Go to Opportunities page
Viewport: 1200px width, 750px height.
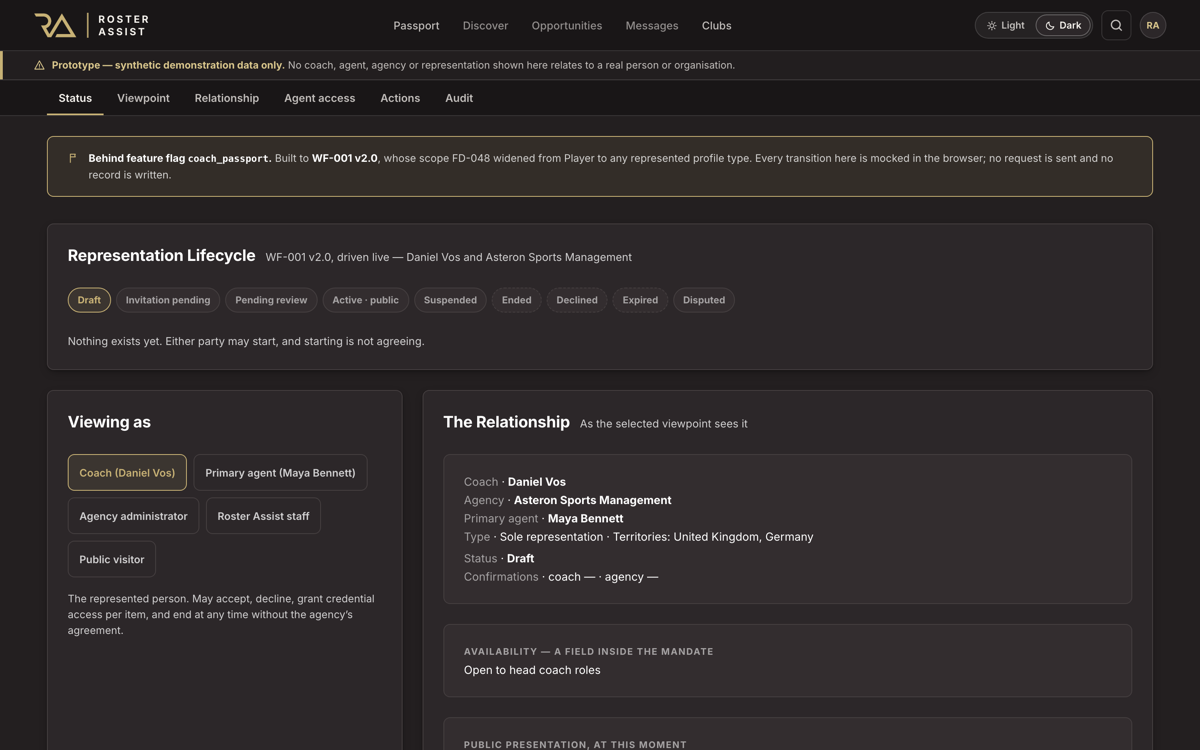pos(567,25)
